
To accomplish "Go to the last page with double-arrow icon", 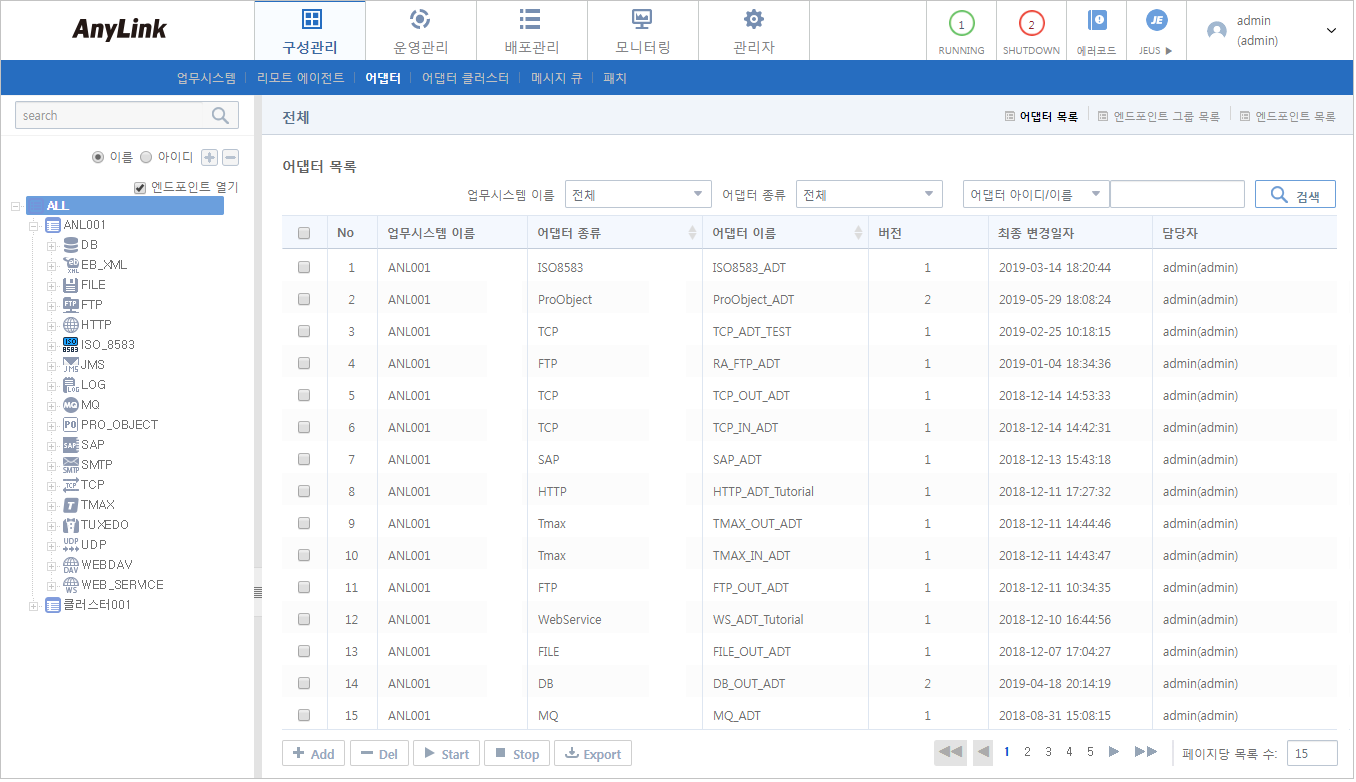I will (1146, 752).
